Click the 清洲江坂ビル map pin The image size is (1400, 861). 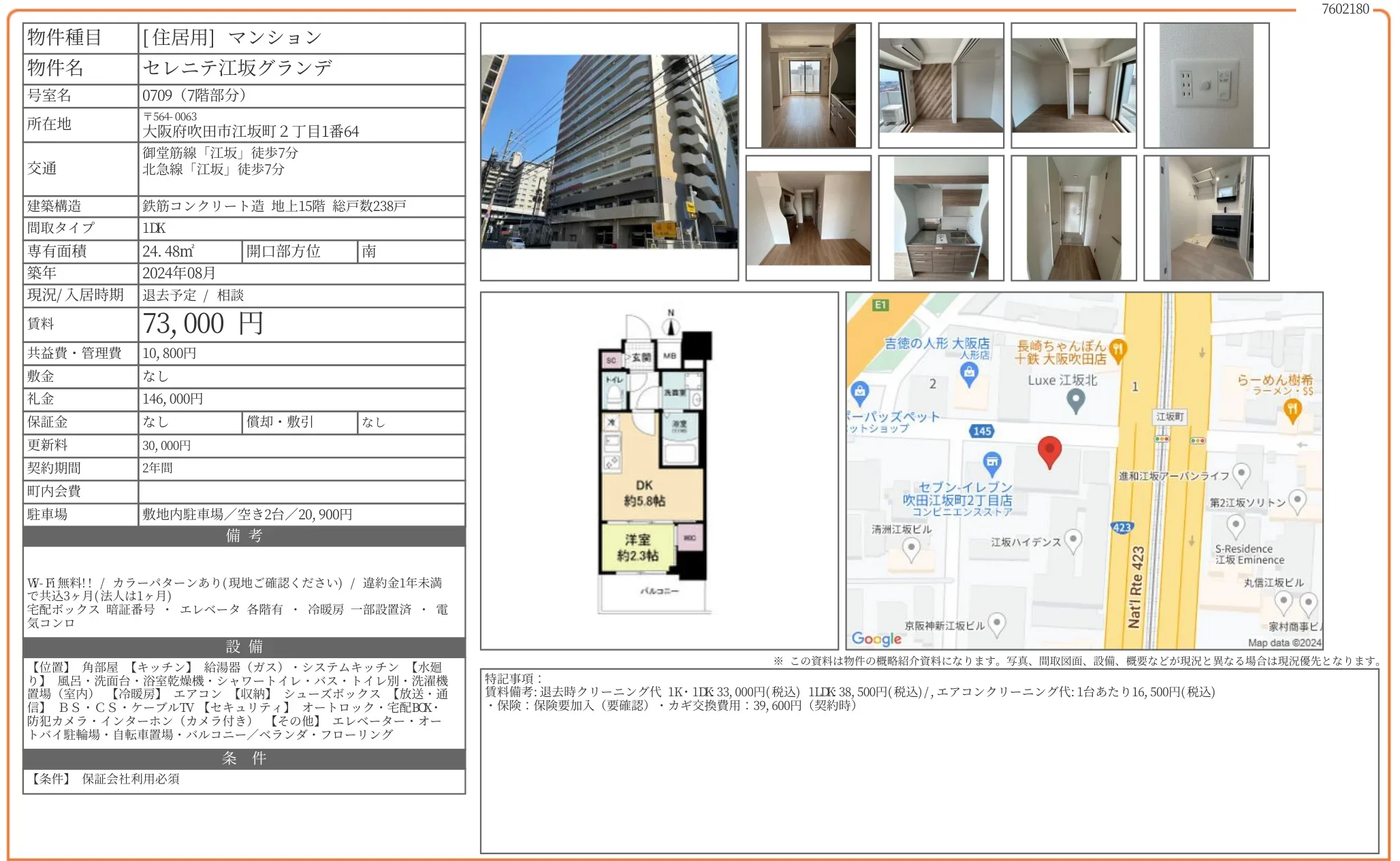[911, 548]
